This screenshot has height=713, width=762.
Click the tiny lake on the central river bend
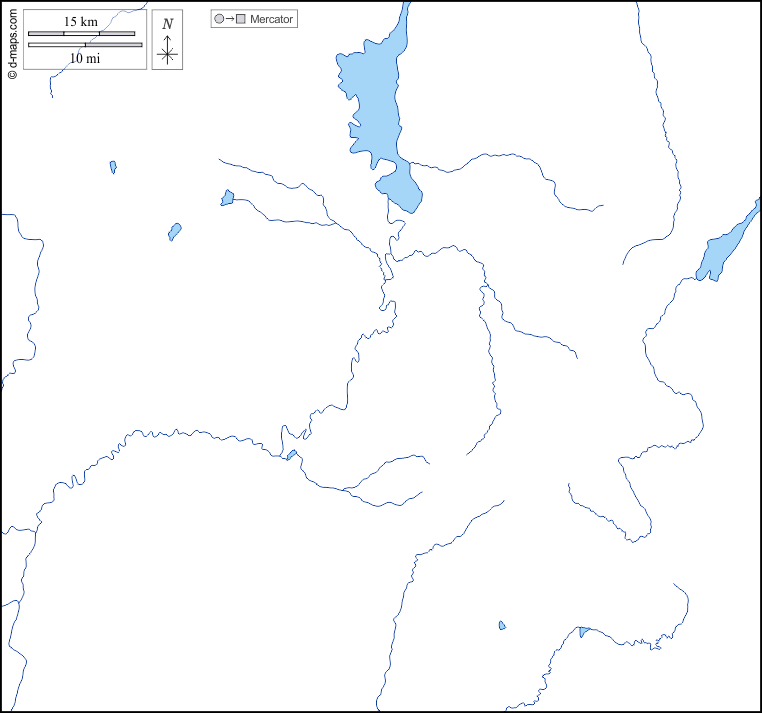click(x=291, y=455)
